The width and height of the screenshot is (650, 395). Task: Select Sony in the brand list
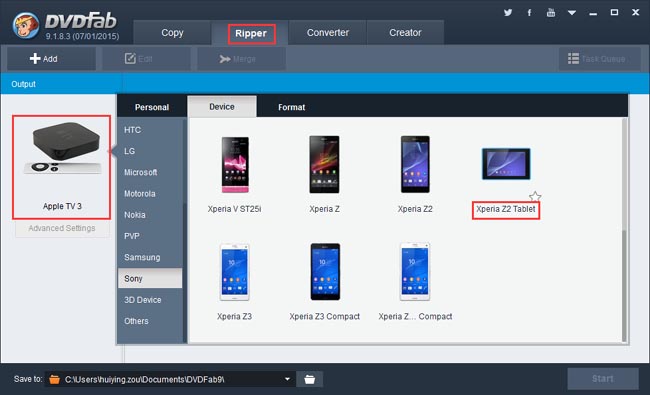[x=150, y=278]
